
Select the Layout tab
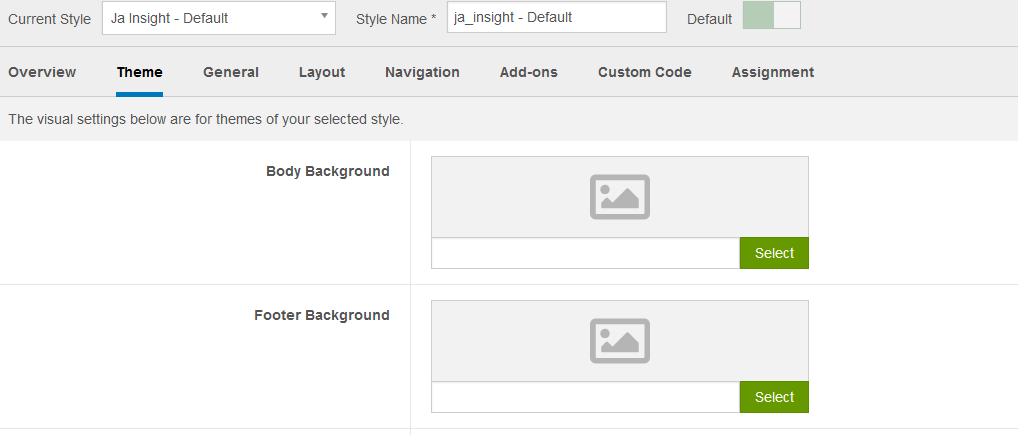click(322, 72)
